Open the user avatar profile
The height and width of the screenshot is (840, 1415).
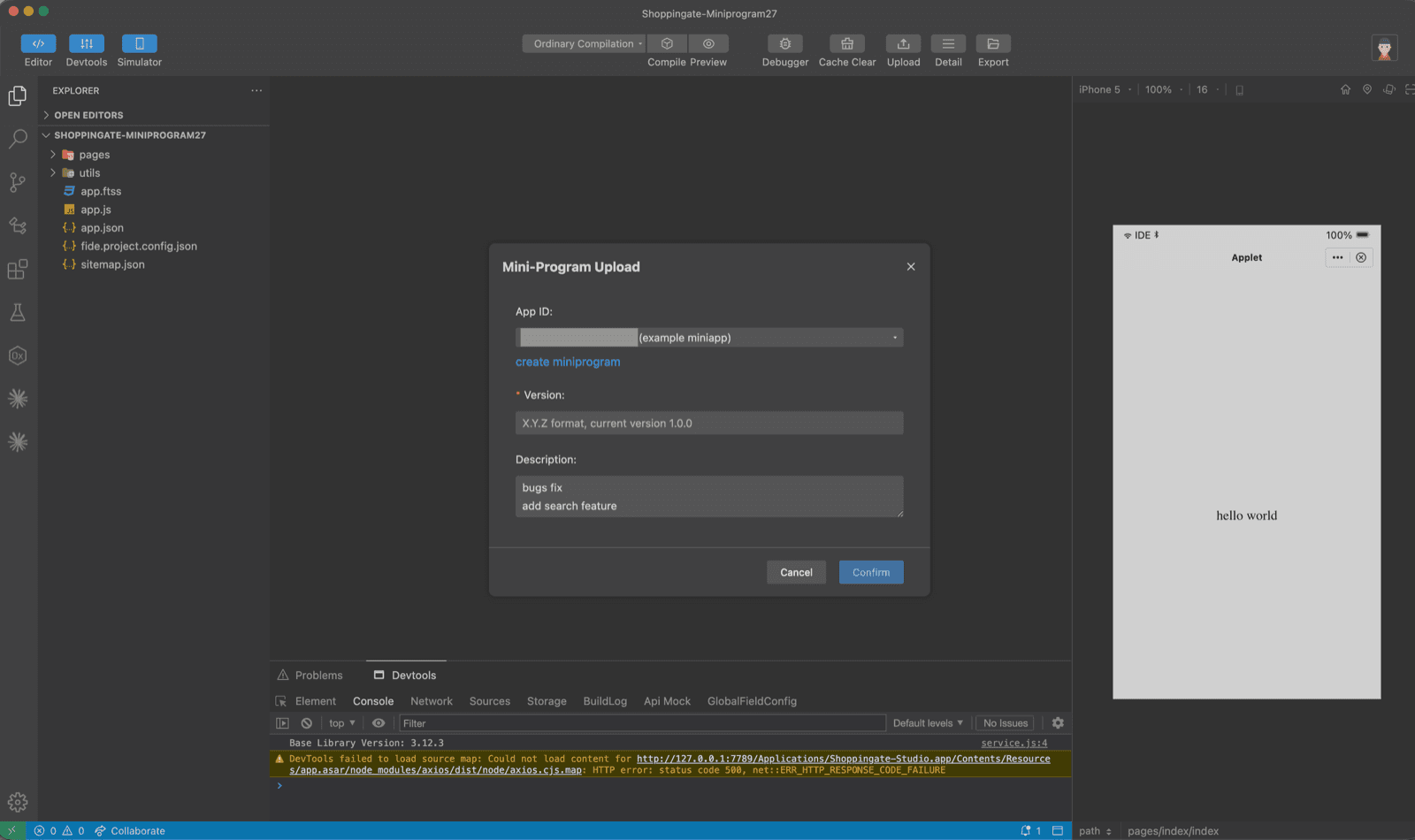tap(1385, 48)
